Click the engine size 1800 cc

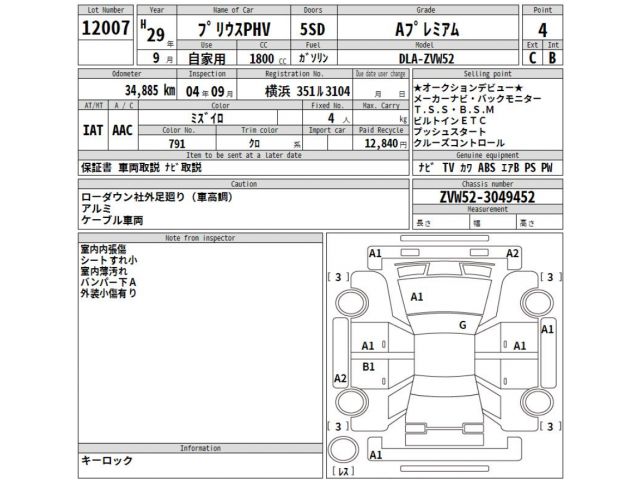click(268, 59)
